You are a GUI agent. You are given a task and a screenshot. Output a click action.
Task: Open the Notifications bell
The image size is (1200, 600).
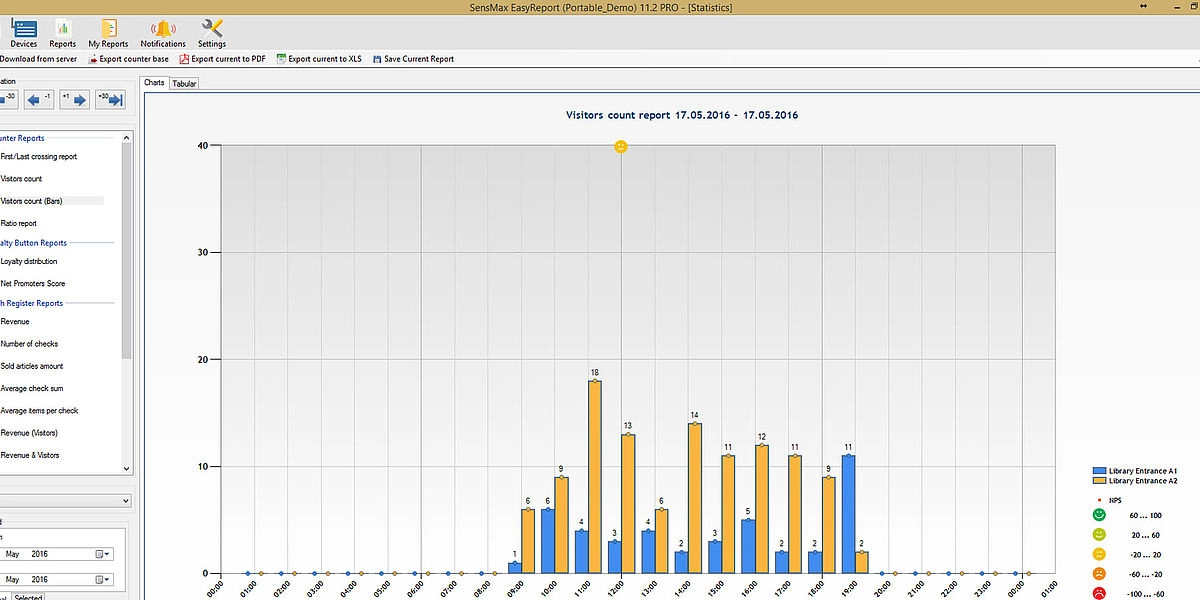163,33
